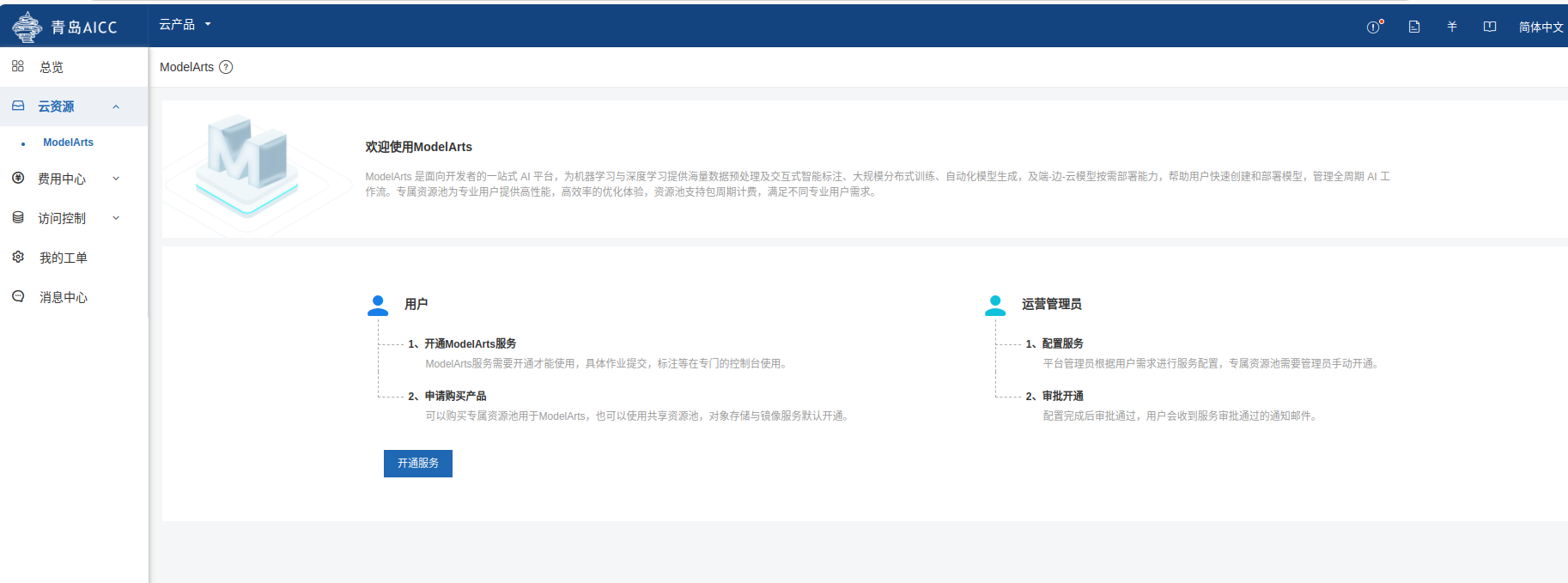Click step 2、审批开通
The height and width of the screenshot is (583, 1568).
click(1054, 396)
